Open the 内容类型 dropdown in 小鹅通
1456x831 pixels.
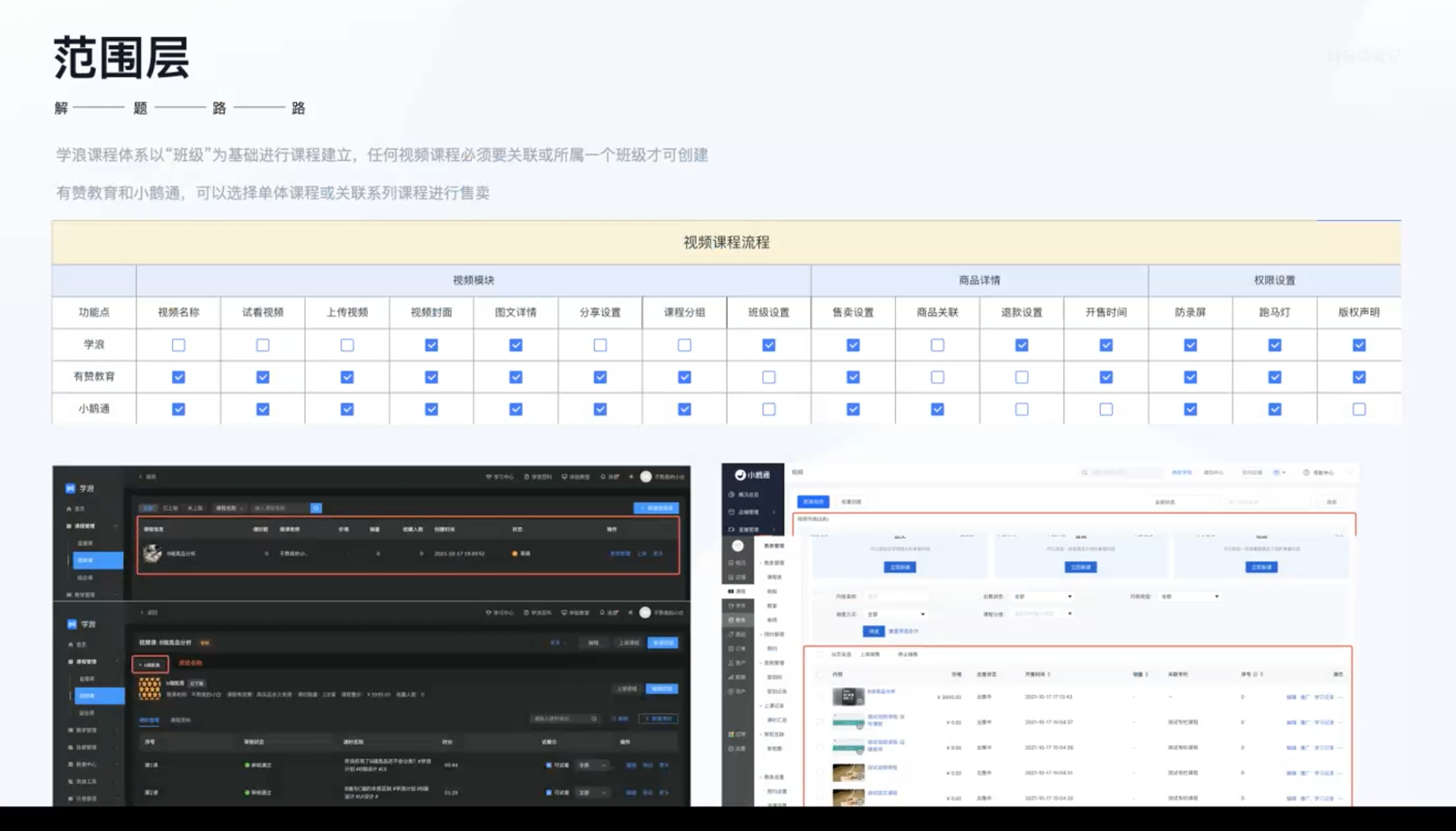click(1189, 596)
